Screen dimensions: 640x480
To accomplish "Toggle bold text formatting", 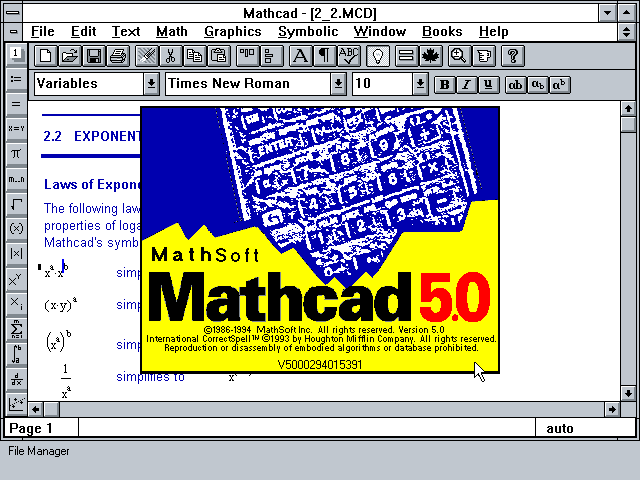I will 445,84.
